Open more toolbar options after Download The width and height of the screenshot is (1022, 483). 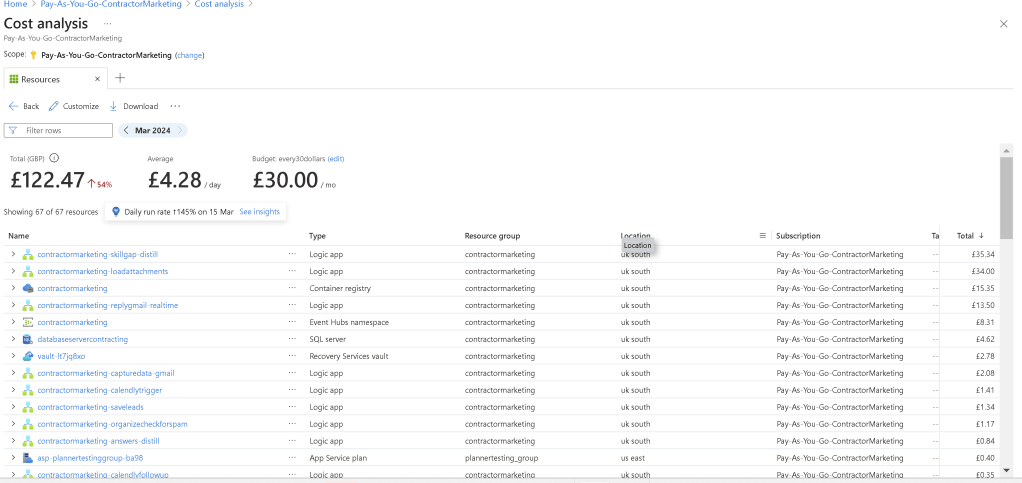(x=175, y=106)
